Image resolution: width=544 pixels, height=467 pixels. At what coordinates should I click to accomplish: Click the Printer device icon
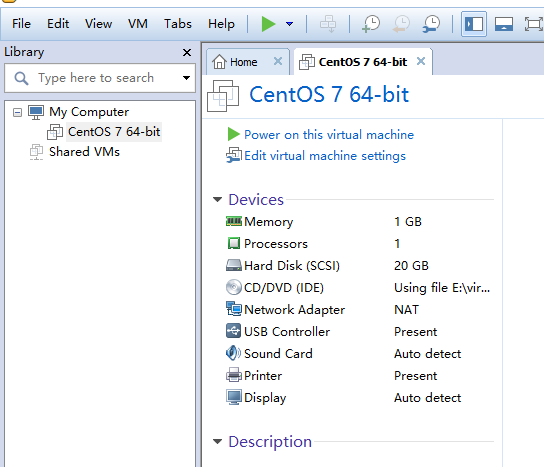[x=233, y=375]
